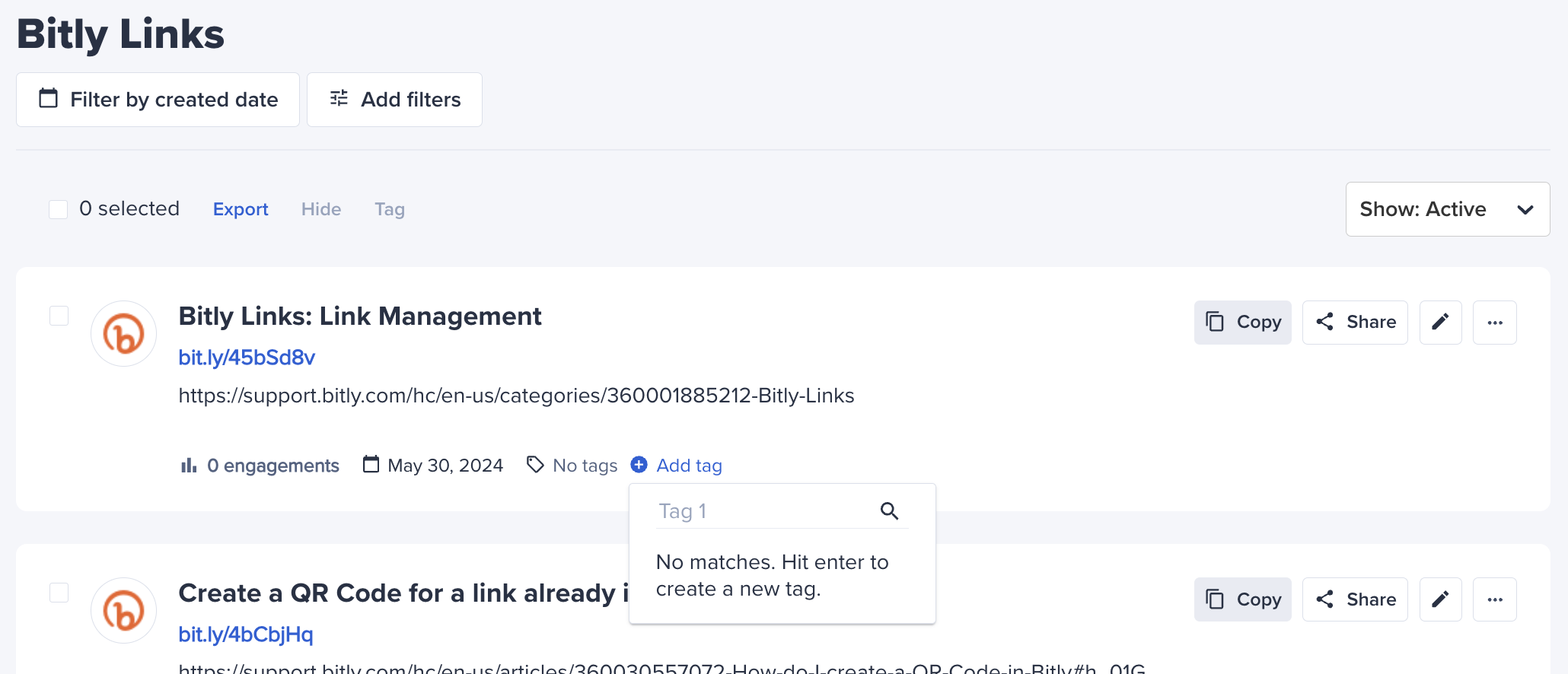
Task: Edit the Link Management link with the pencil icon
Action: tap(1440, 323)
